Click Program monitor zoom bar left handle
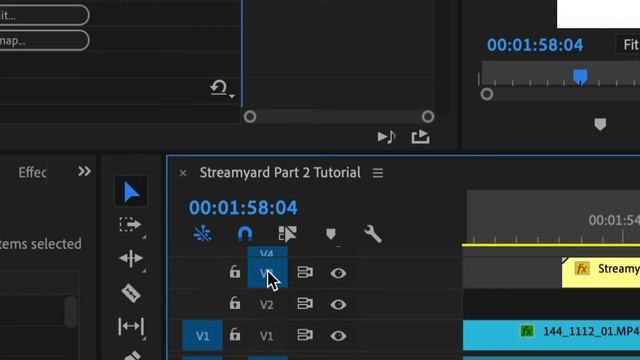This screenshot has height=360, width=640. click(x=487, y=94)
